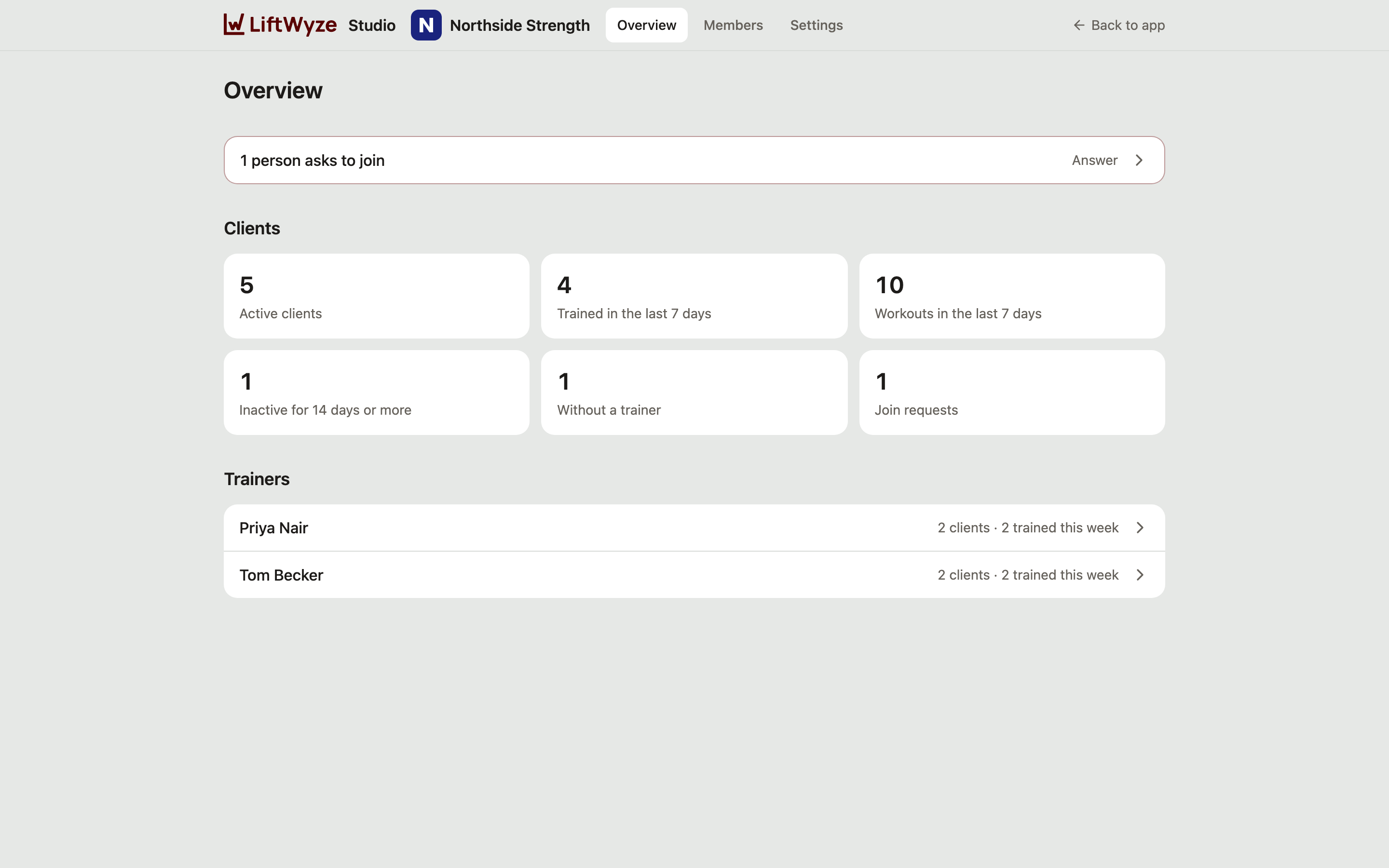
Task: Click the number 5 in Active clients card
Action: 247,285
